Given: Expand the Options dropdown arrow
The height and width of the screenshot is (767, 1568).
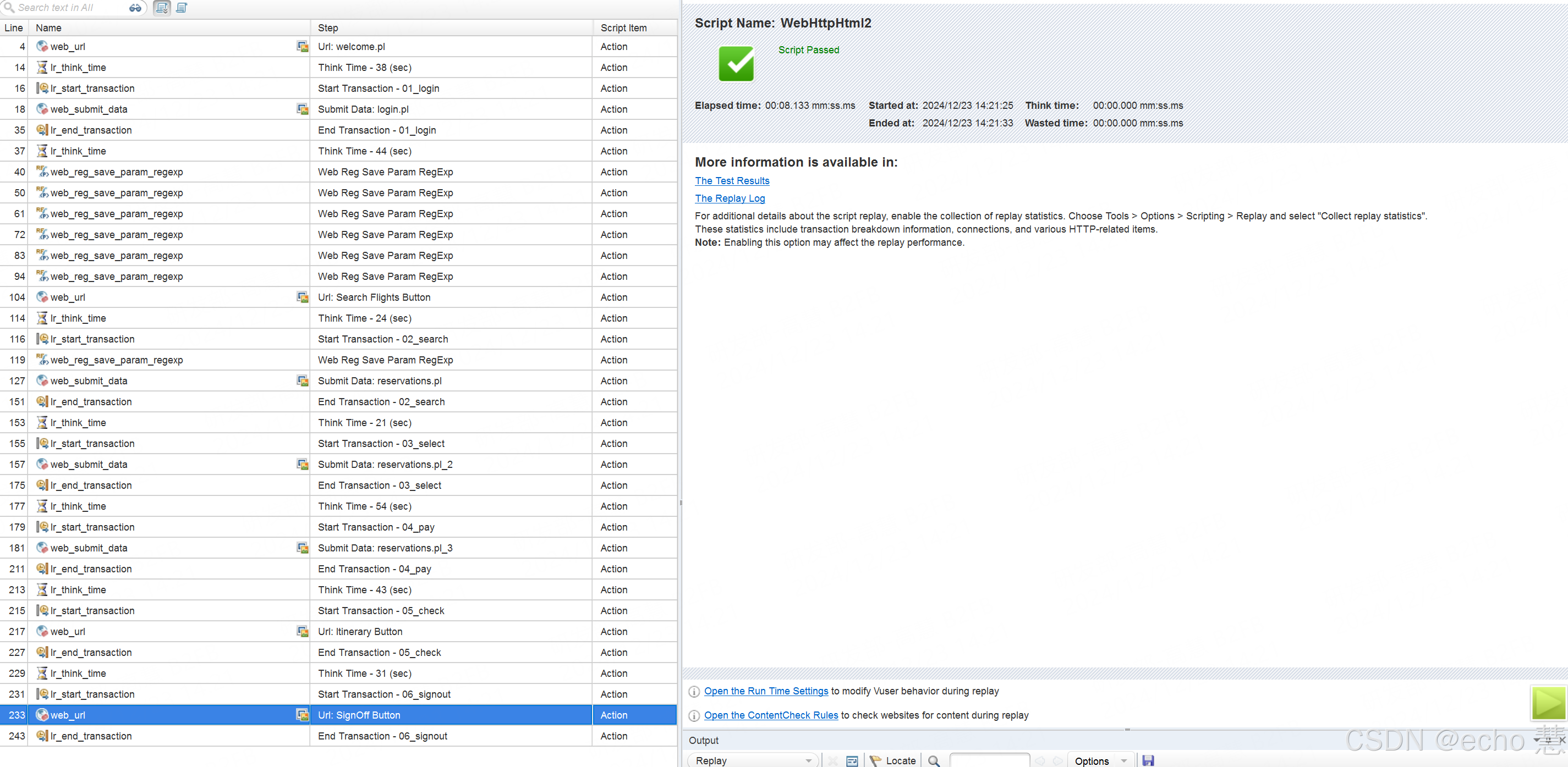Looking at the screenshot, I should click(x=1123, y=760).
